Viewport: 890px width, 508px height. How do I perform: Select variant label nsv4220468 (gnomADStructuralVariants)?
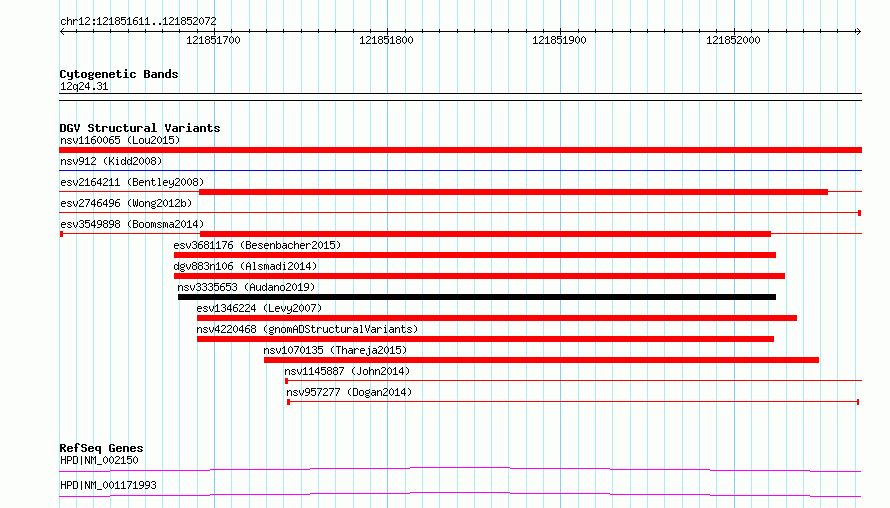(307, 329)
